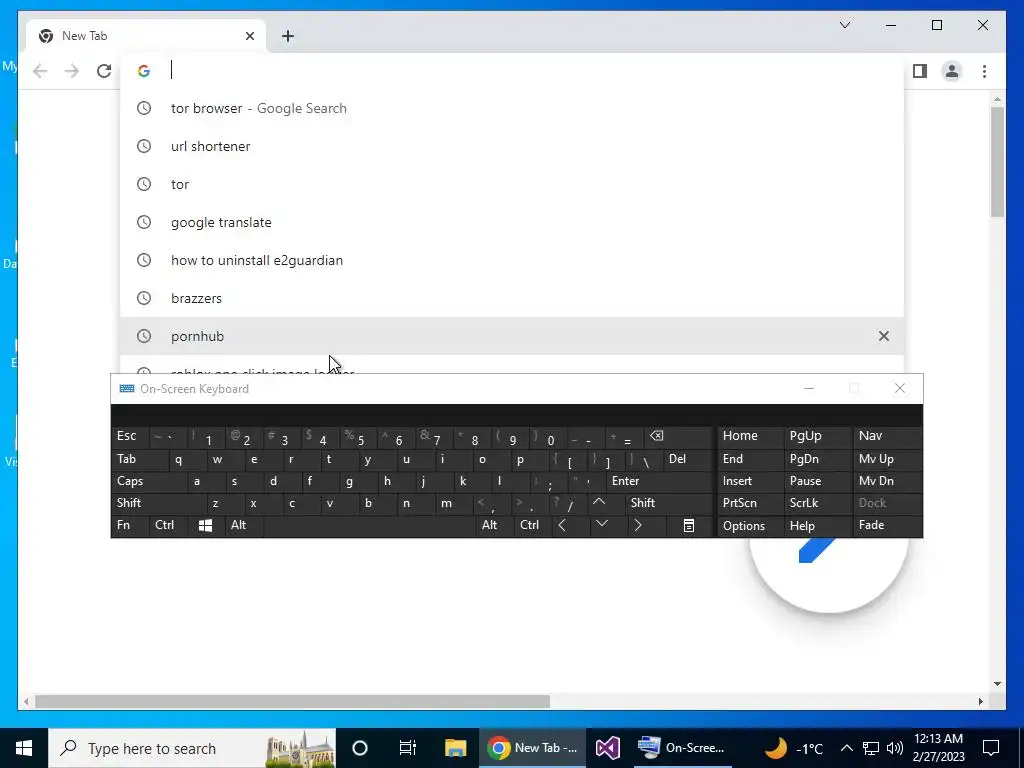Select 'how to uninstall e2guardian' suggestion
This screenshot has width=1024, height=768.
512,260
